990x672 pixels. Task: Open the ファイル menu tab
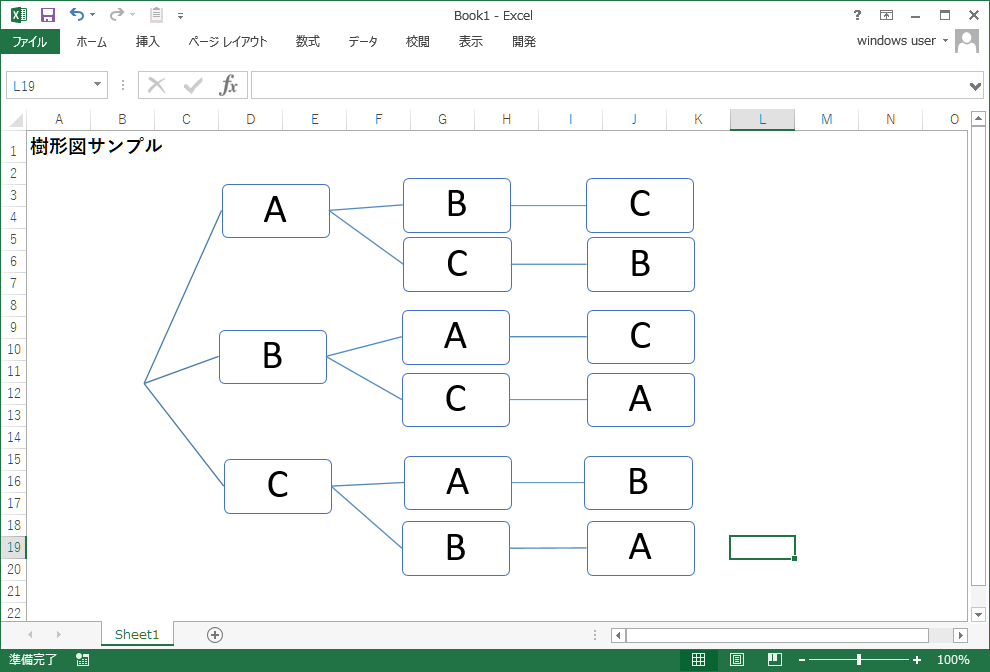tap(30, 42)
